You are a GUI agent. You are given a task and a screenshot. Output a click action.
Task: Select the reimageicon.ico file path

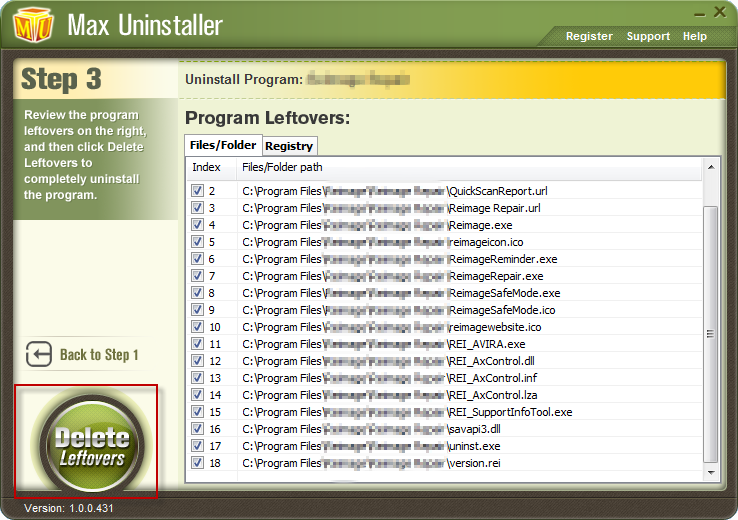coord(383,242)
